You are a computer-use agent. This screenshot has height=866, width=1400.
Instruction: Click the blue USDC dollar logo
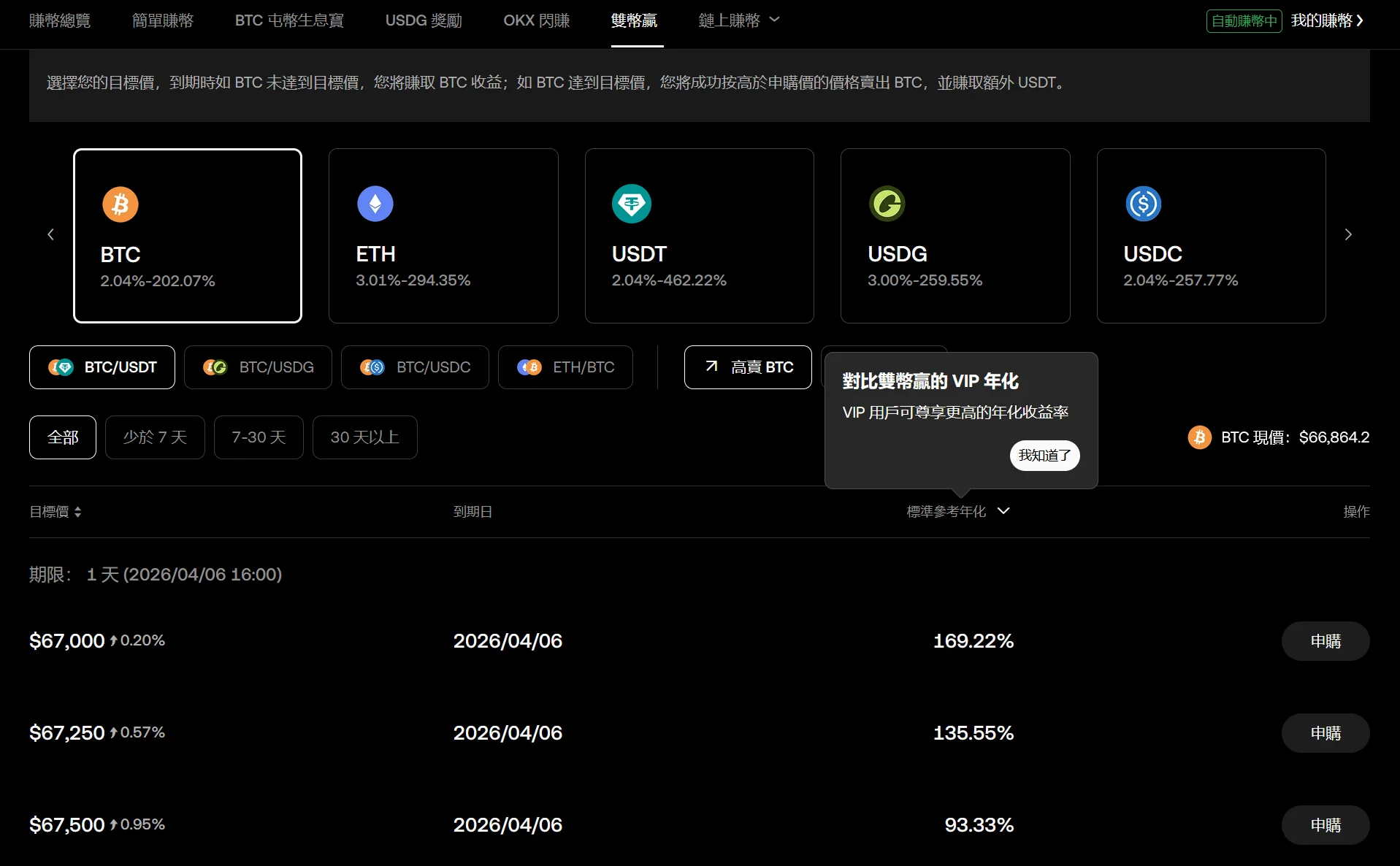coord(1144,204)
